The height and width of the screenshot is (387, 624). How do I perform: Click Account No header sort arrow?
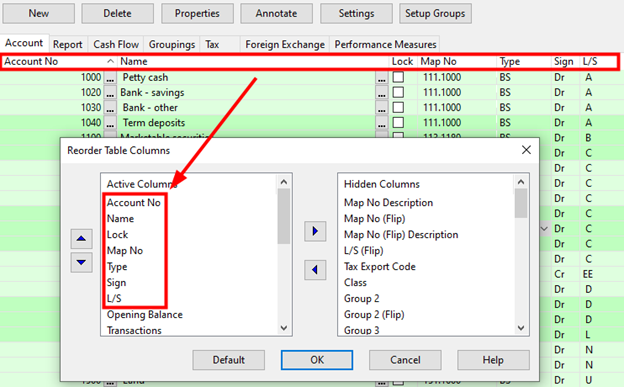[x=110, y=61]
